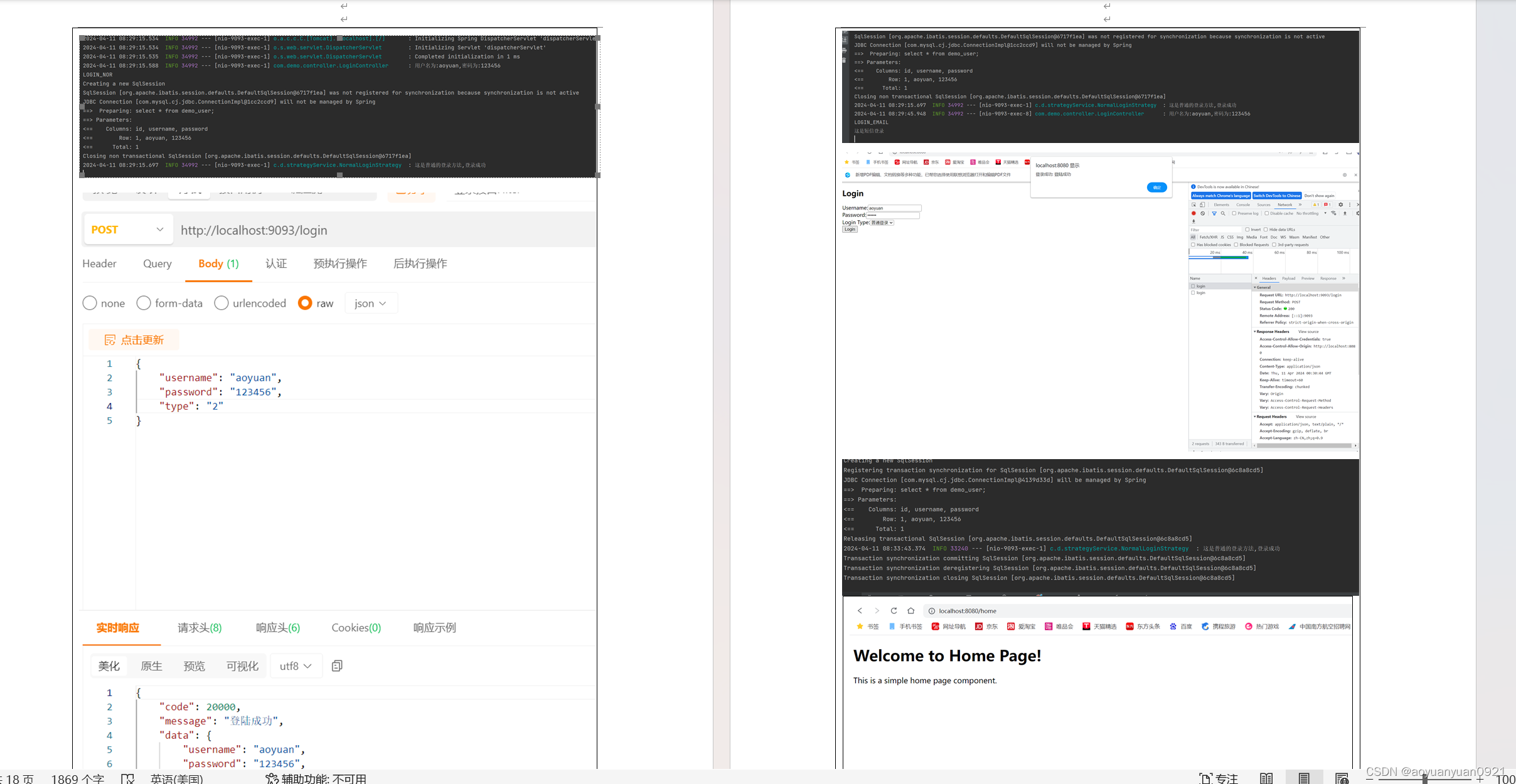This screenshot has width=1516, height=784.
Task: Open the 携程旅游 bookmark
Action: click(1219, 627)
